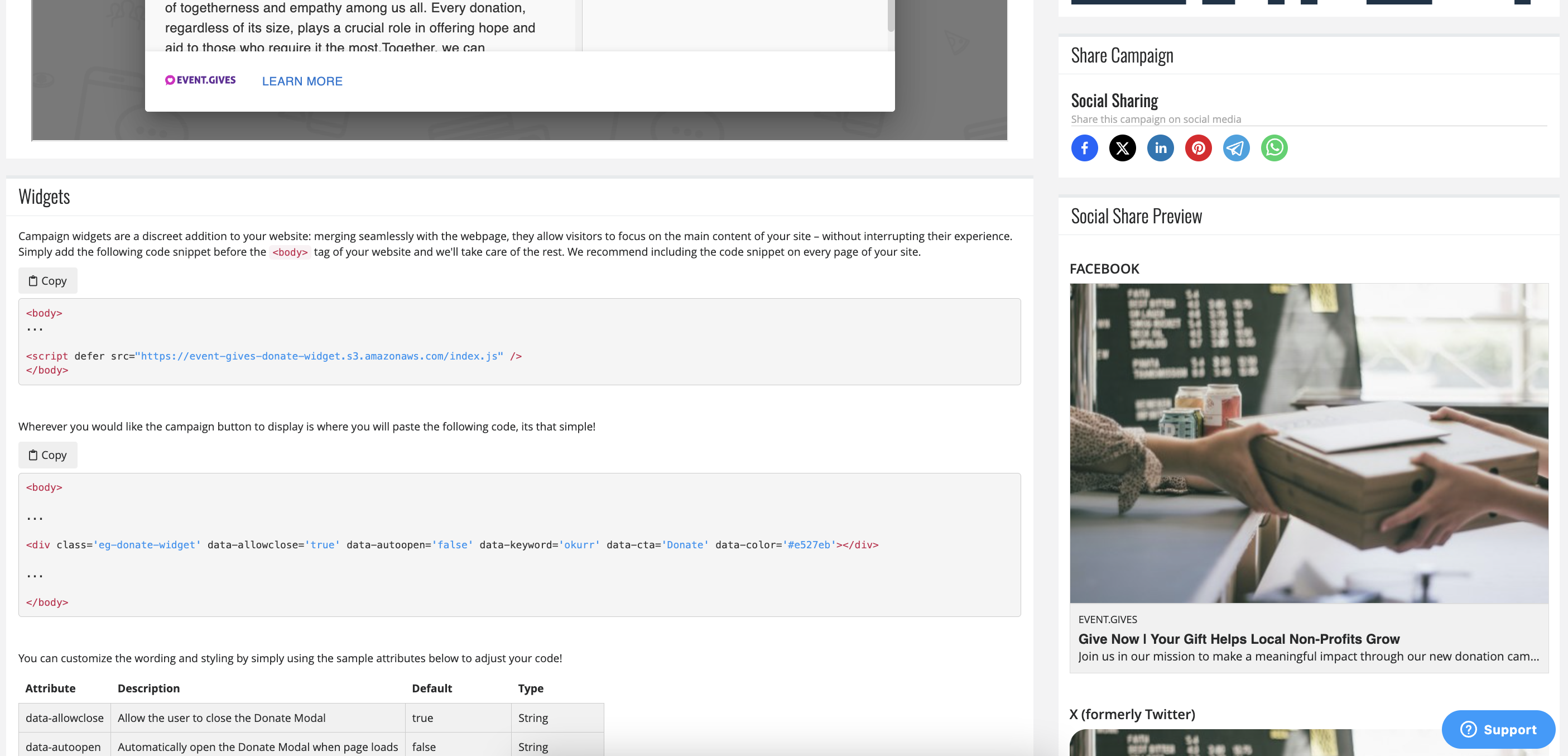Click the Type column header

pyautogui.click(x=530, y=688)
